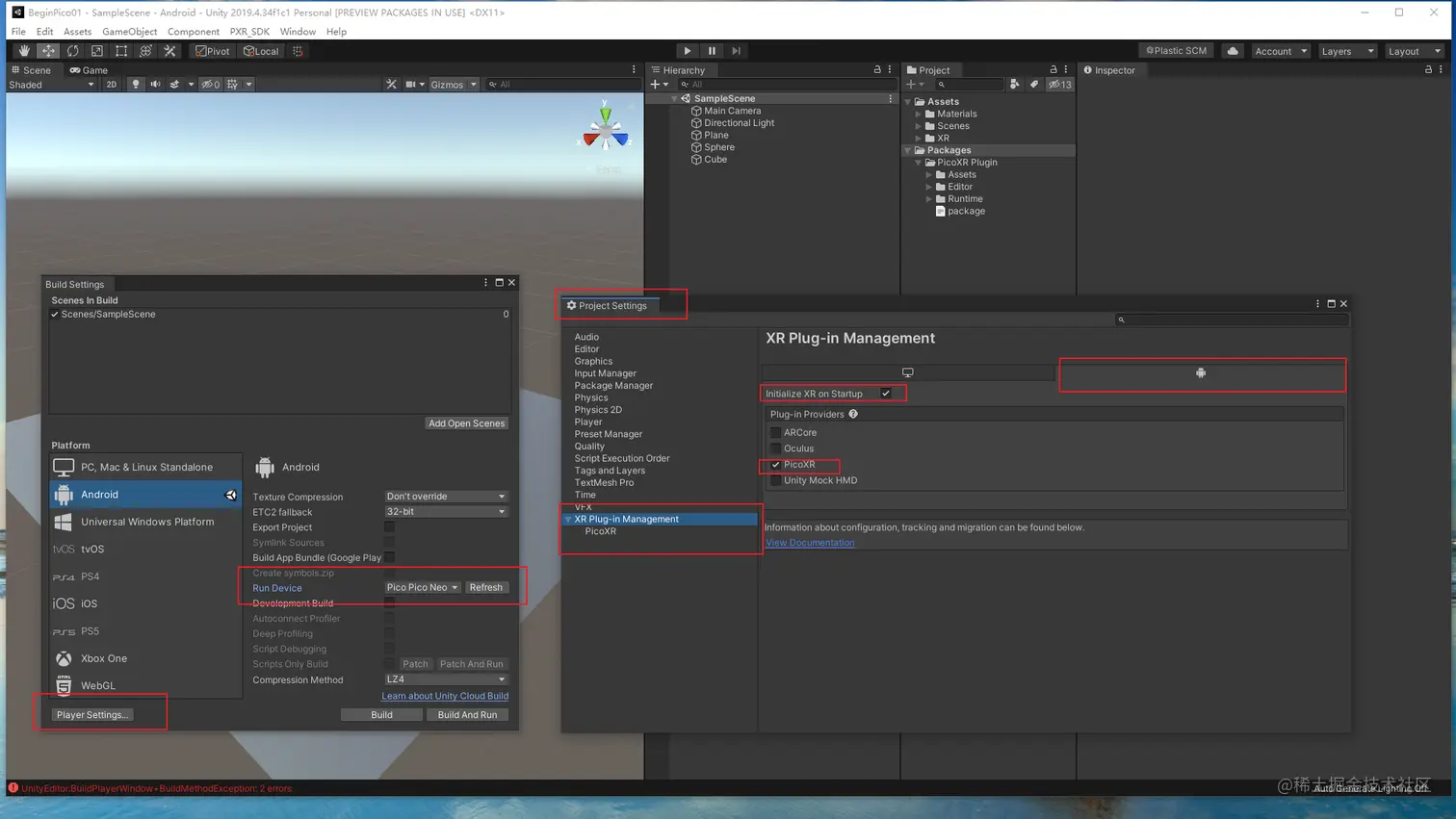Screen dimensions: 1456x819
Task: Collapse XR Plug-in Management in settings list
Action: click(x=568, y=520)
